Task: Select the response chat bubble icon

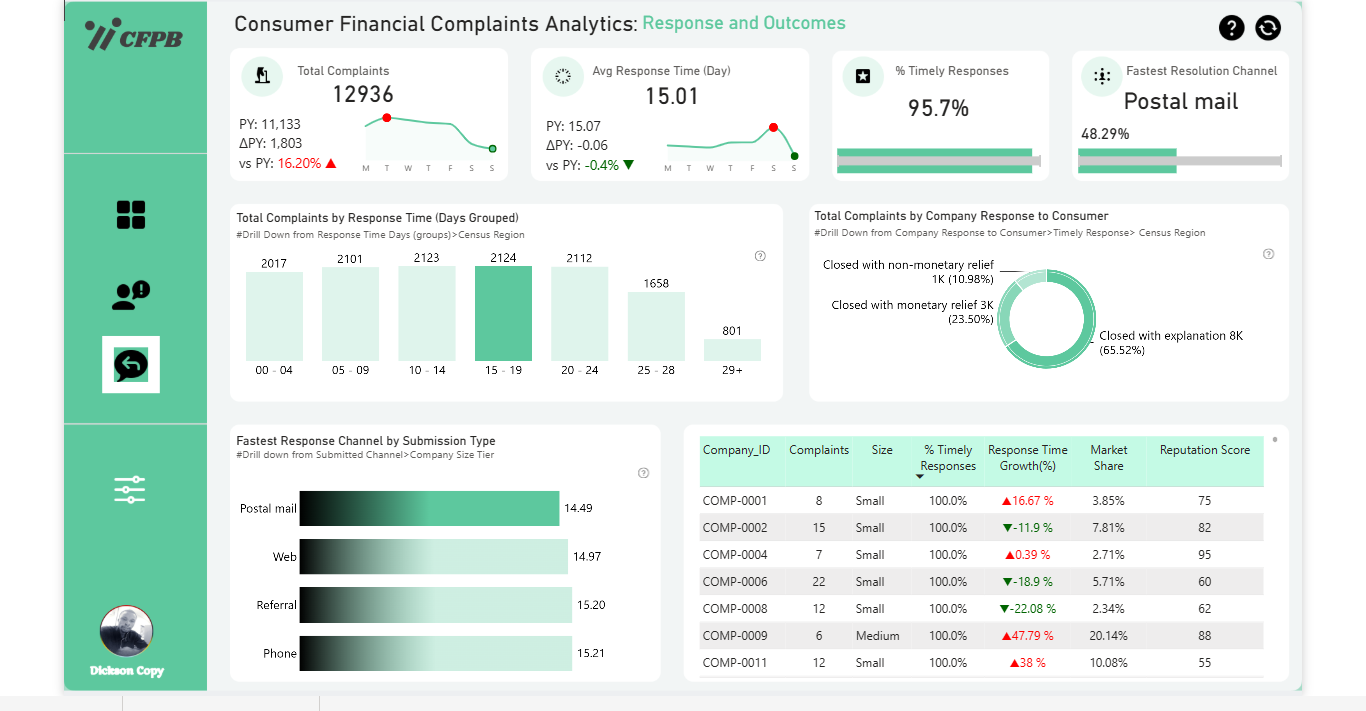Action: coord(131,365)
